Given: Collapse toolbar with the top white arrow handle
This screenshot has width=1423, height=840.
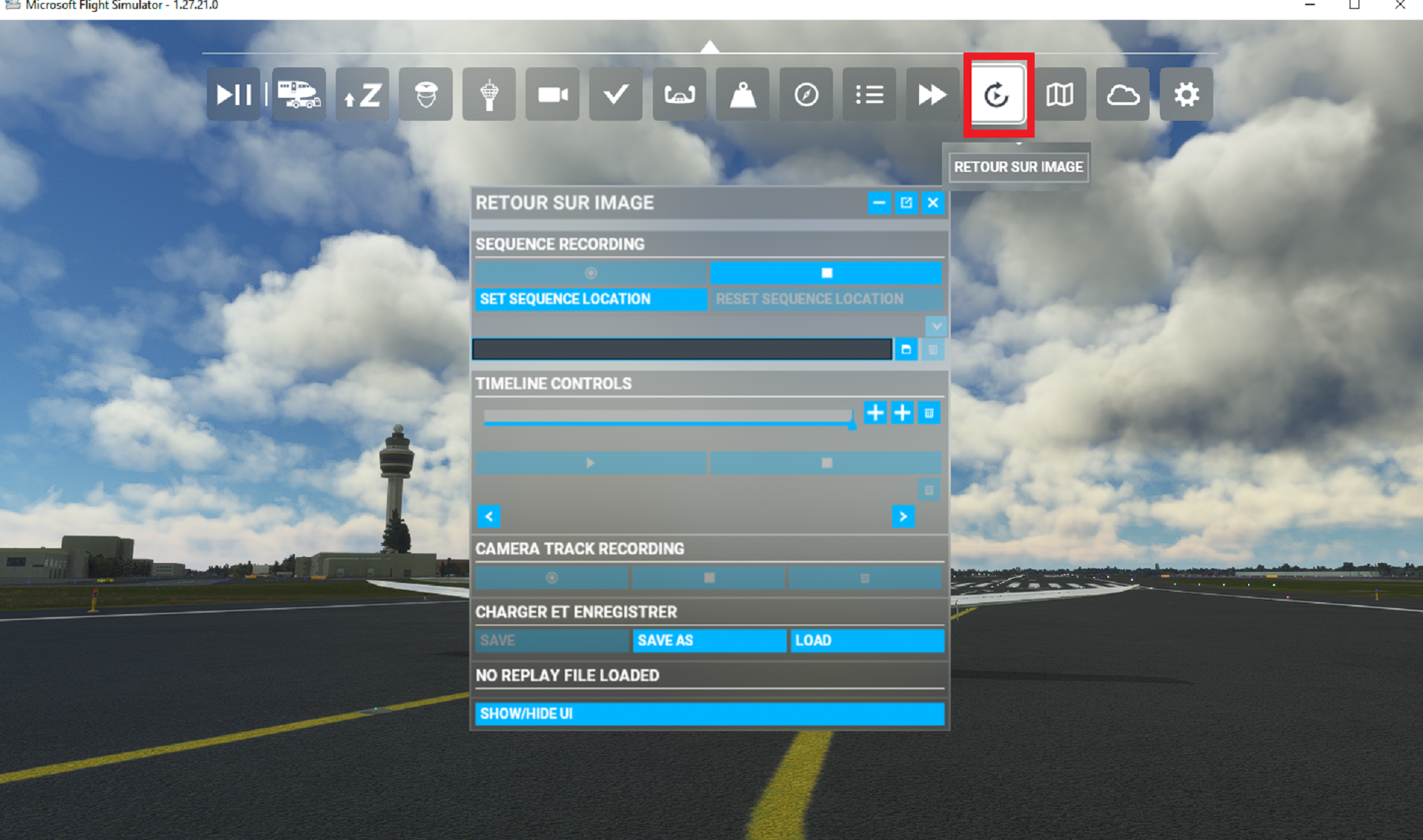Looking at the screenshot, I should (x=710, y=47).
